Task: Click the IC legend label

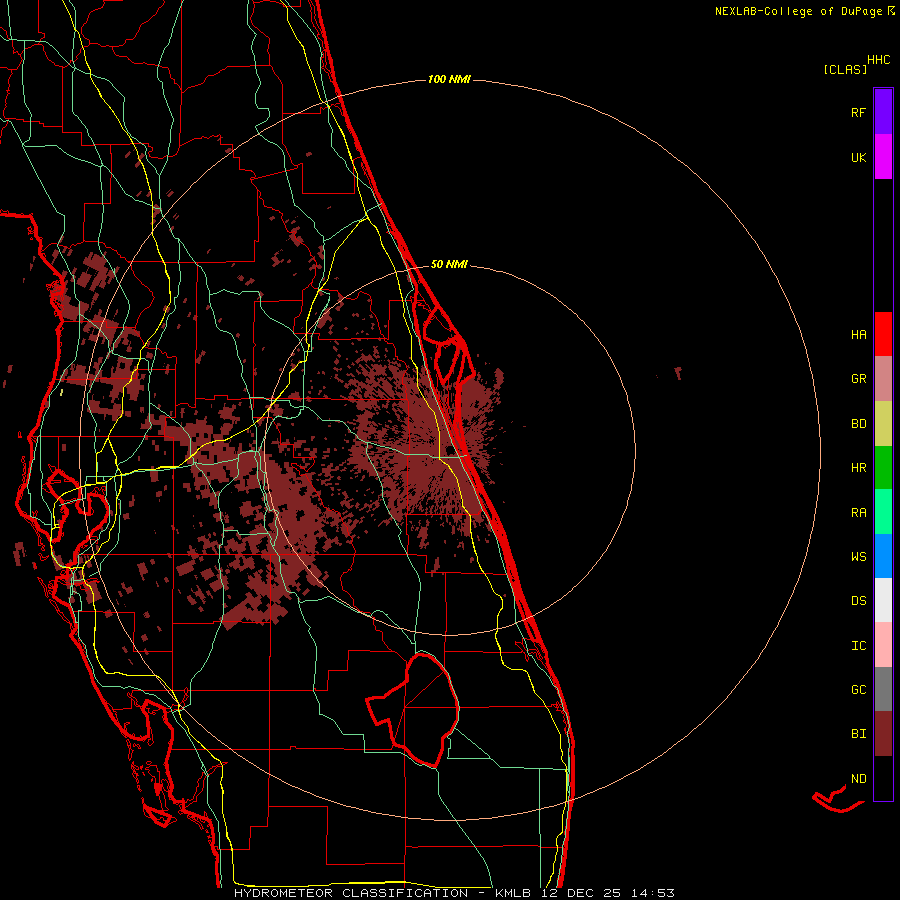Action: (x=858, y=646)
